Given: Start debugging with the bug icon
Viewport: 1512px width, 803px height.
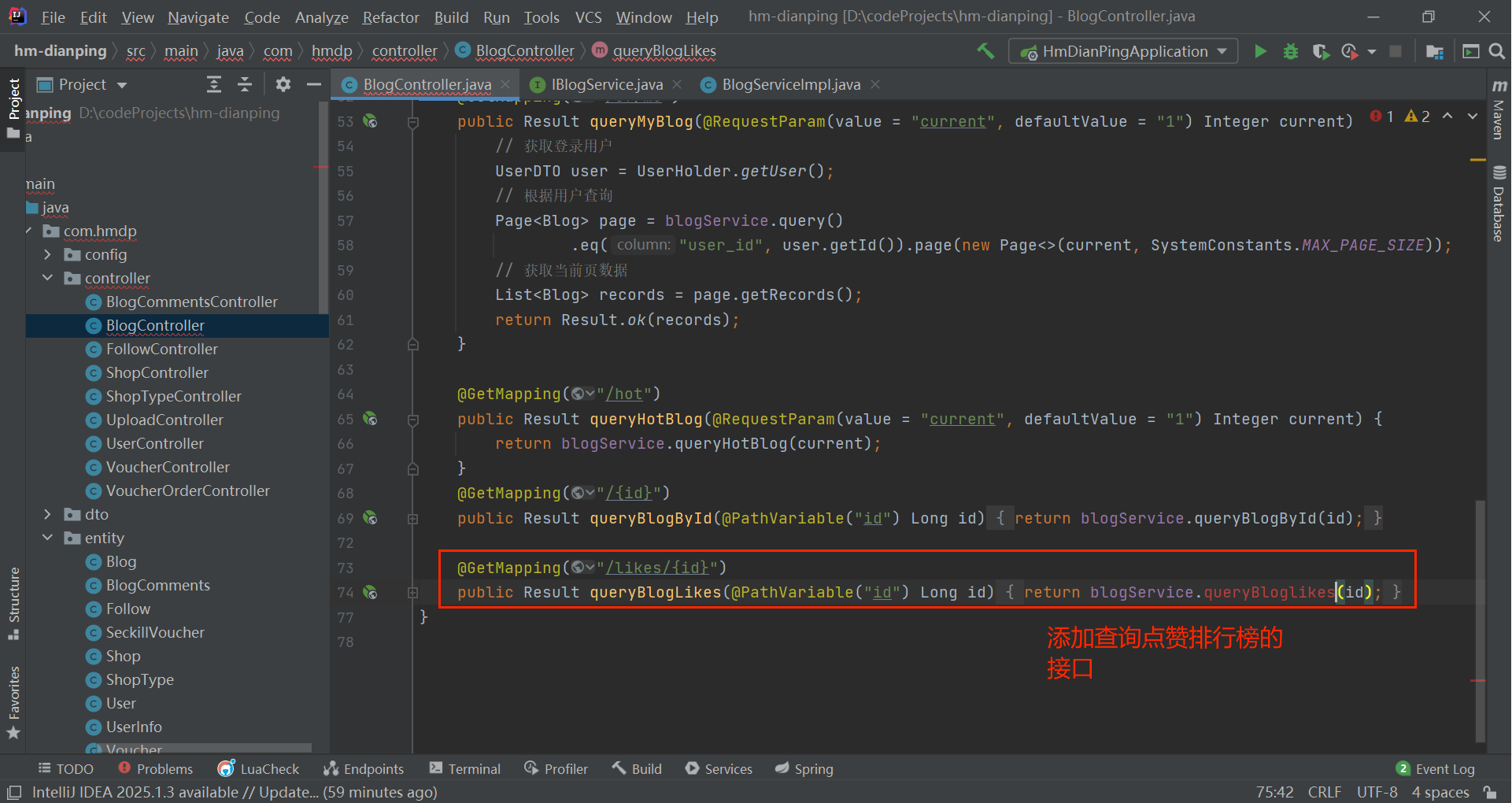Looking at the screenshot, I should [x=1291, y=51].
